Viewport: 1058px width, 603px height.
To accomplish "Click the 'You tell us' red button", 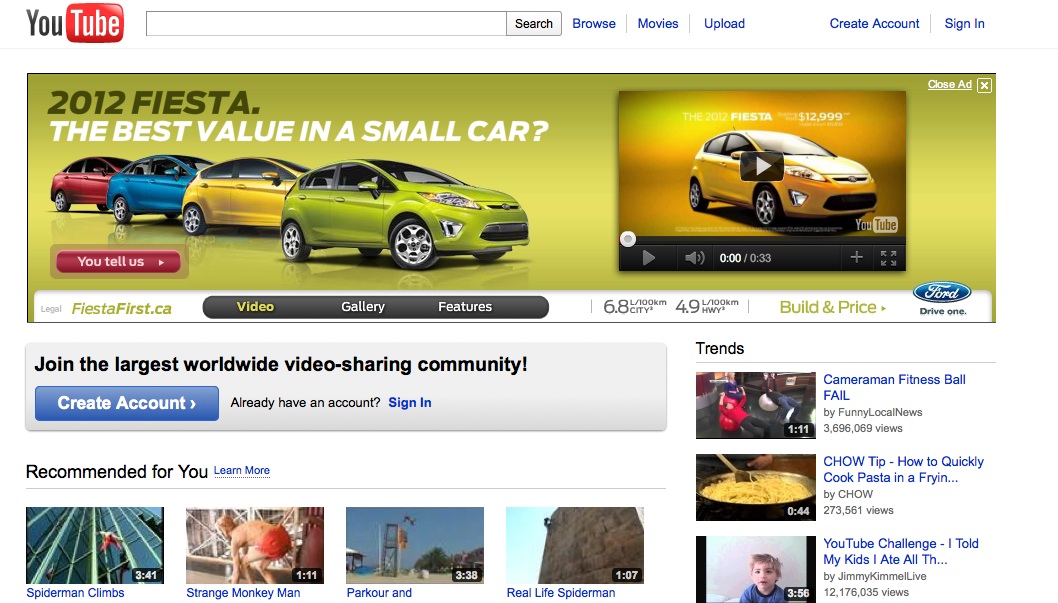I will tap(118, 262).
